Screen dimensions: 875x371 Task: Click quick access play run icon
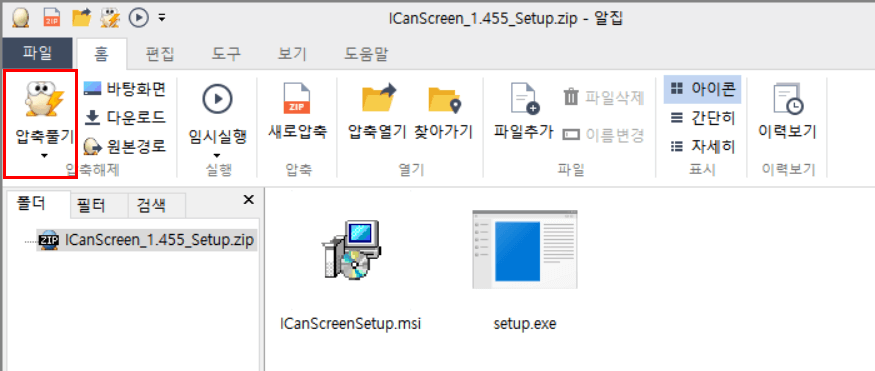click(x=138, y=18)
